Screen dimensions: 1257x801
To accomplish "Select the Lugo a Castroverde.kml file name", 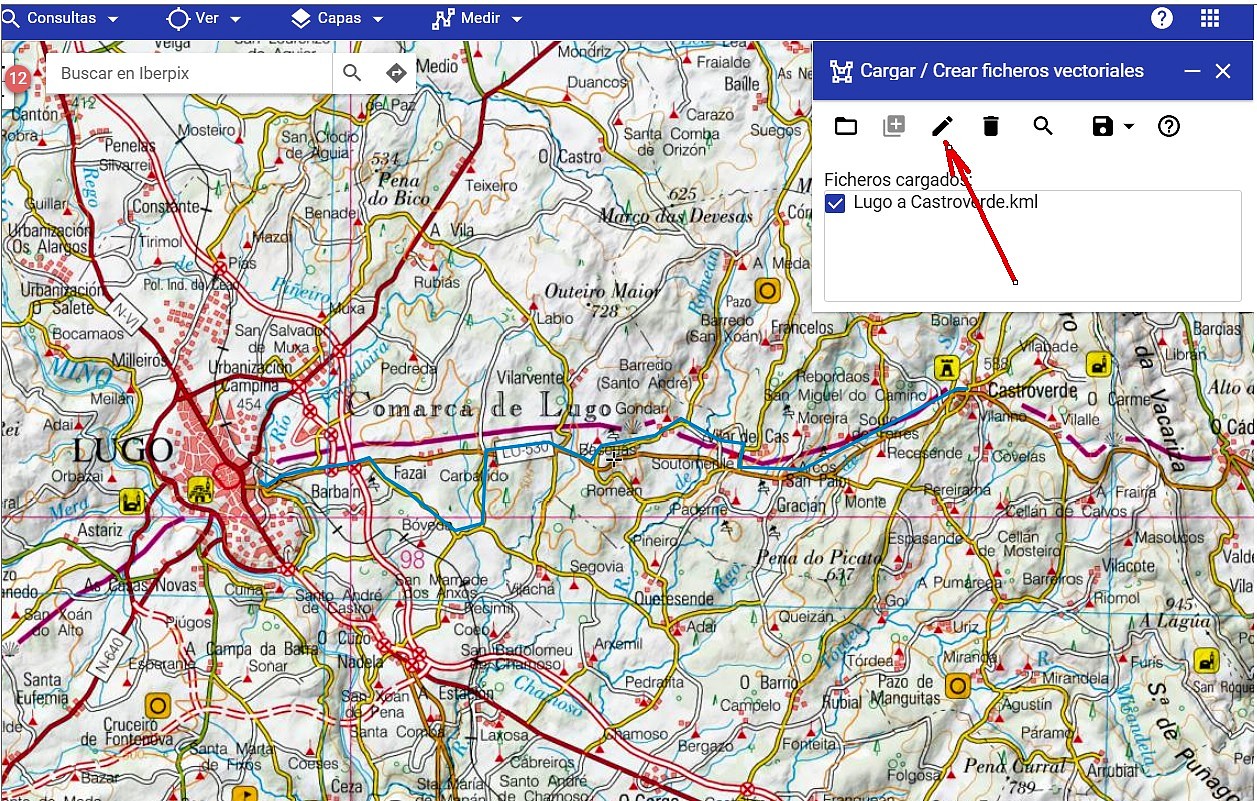I will click(946, 203).
